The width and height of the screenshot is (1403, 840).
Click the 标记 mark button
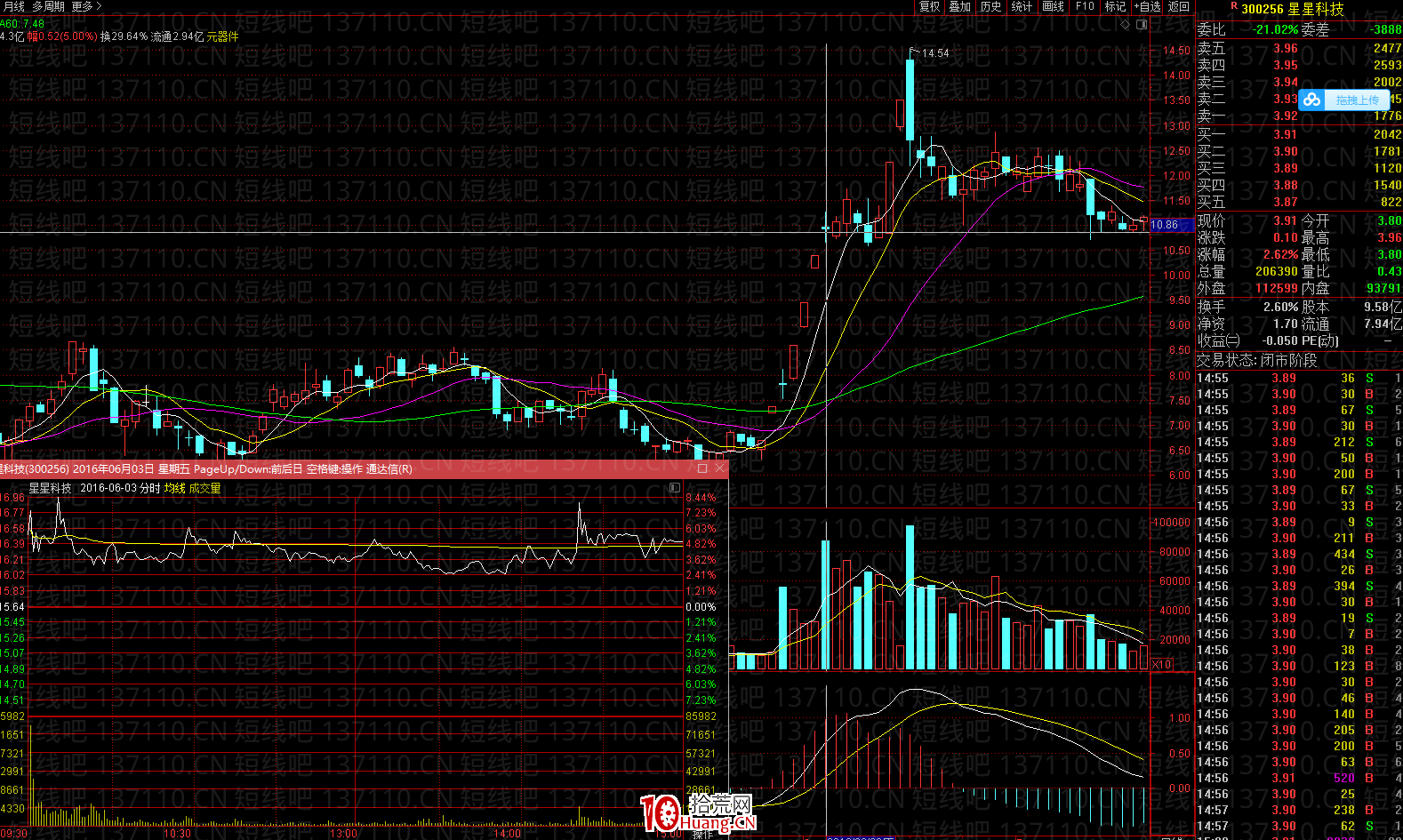click(x=1115, y=6)
